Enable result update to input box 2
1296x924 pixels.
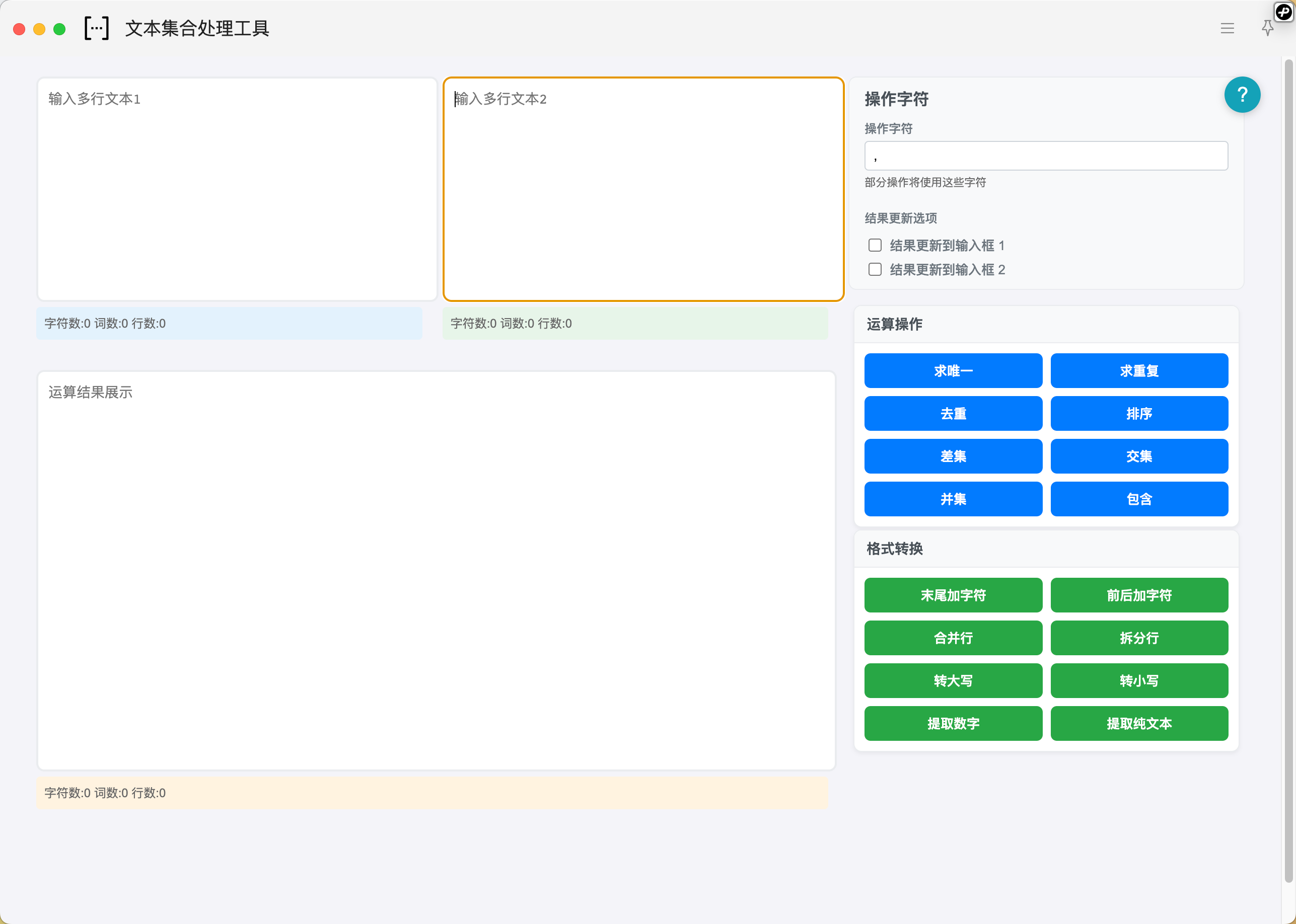pyautogui.click(x=875, y=269)
